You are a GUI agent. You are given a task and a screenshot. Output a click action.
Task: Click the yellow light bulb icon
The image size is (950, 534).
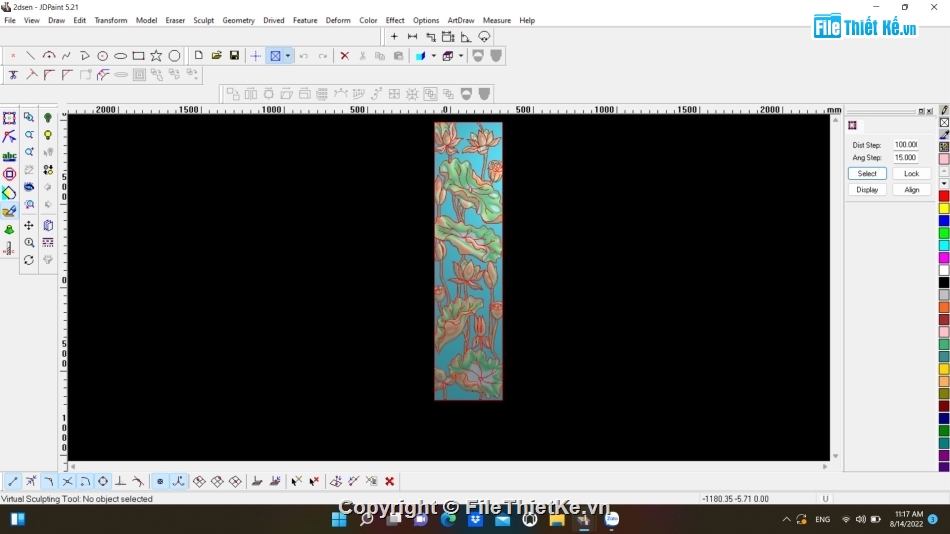click(x=48, y=135)
